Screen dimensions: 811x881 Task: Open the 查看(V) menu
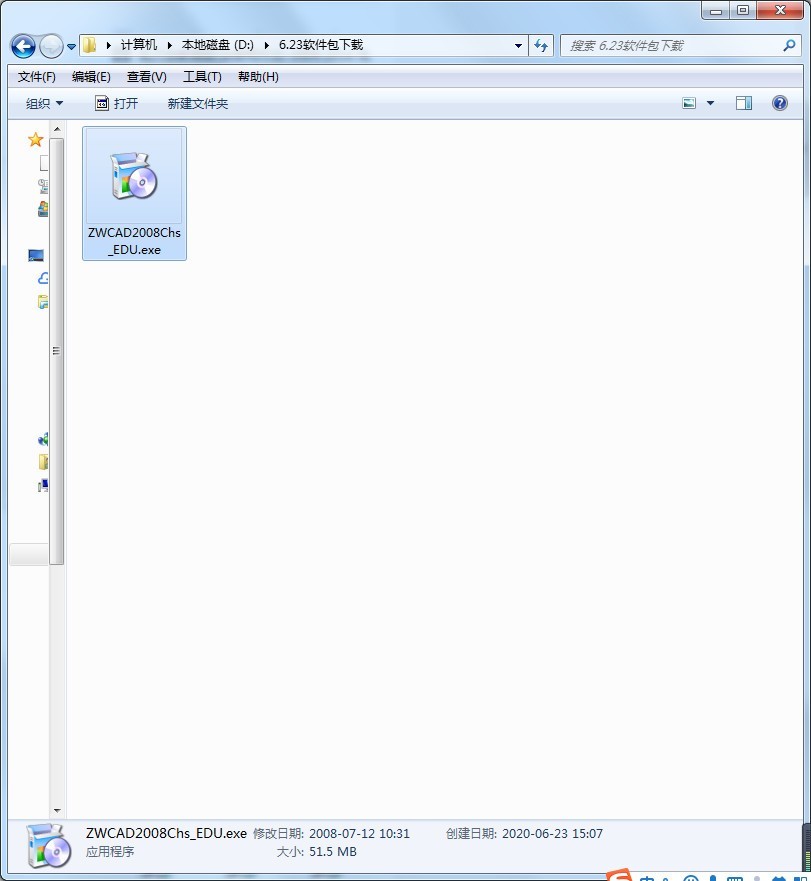[146, 76]
